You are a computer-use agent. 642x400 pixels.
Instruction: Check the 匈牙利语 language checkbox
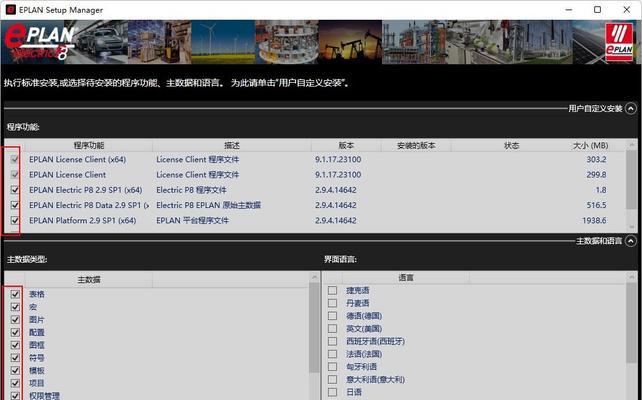(x=332, y=366)
